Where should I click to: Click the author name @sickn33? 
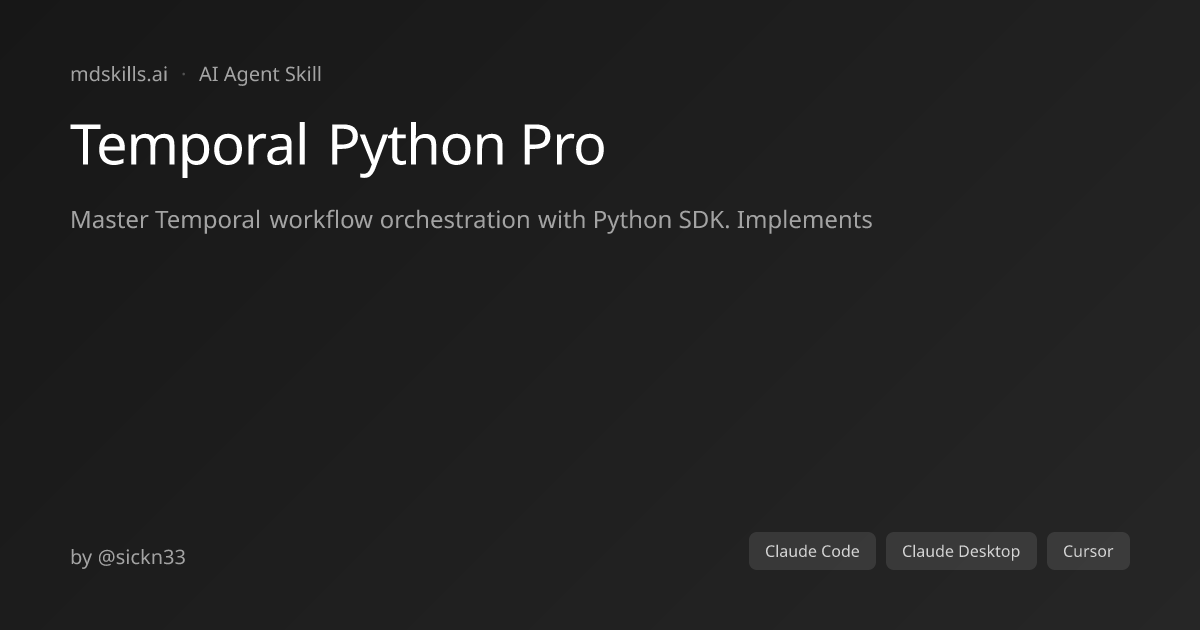tap(141, 557)
